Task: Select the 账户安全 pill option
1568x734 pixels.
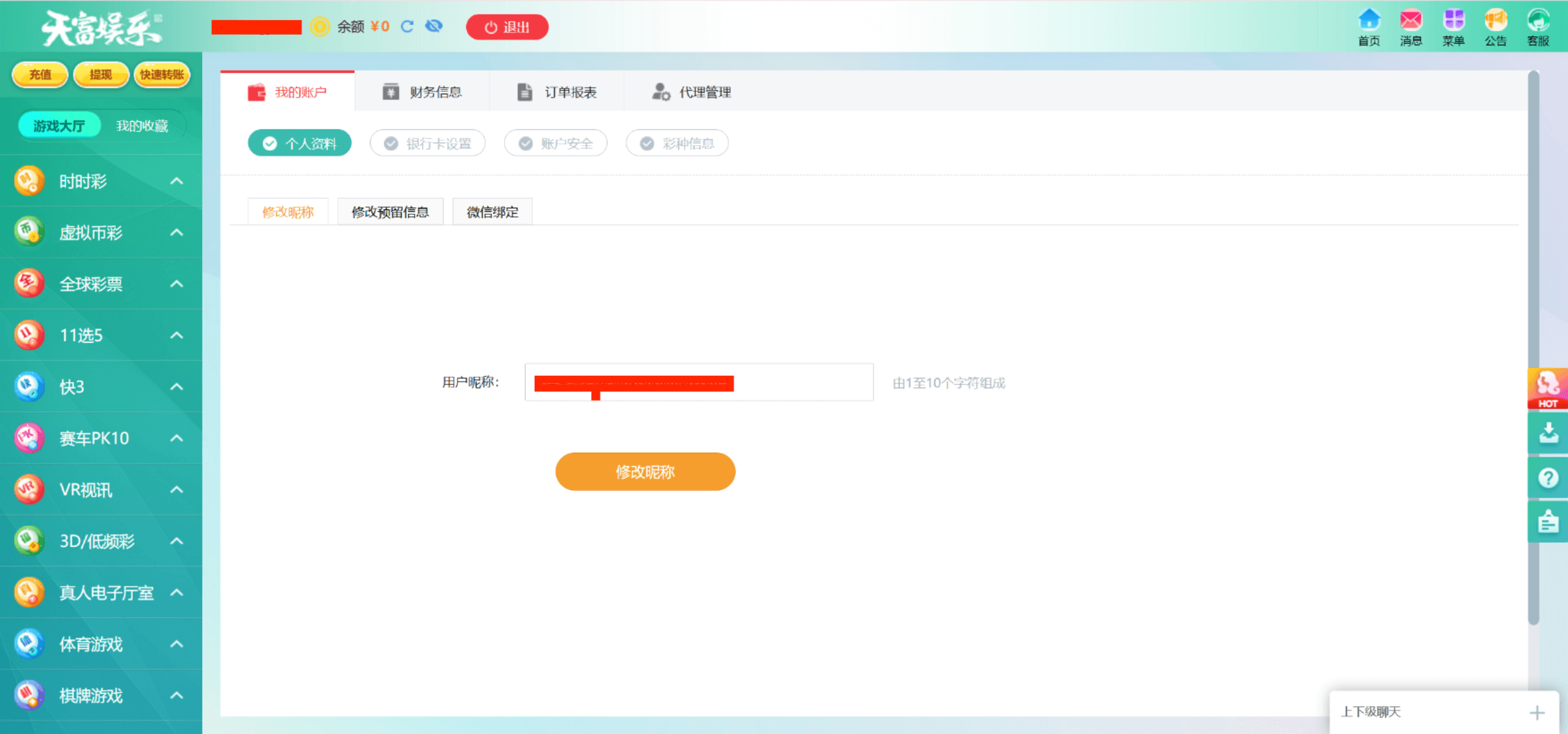Action: pos(556,143)
